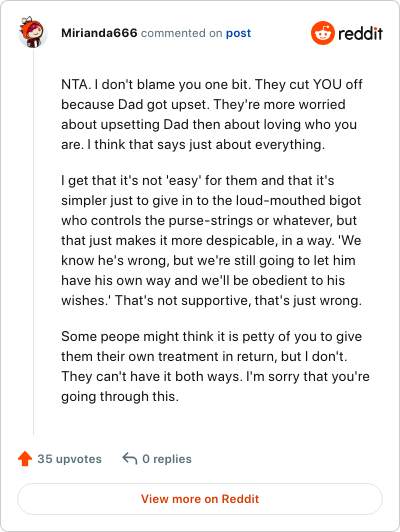Click the paragraph beginning "NTA. I don't blame"

[x=212, y=114]
